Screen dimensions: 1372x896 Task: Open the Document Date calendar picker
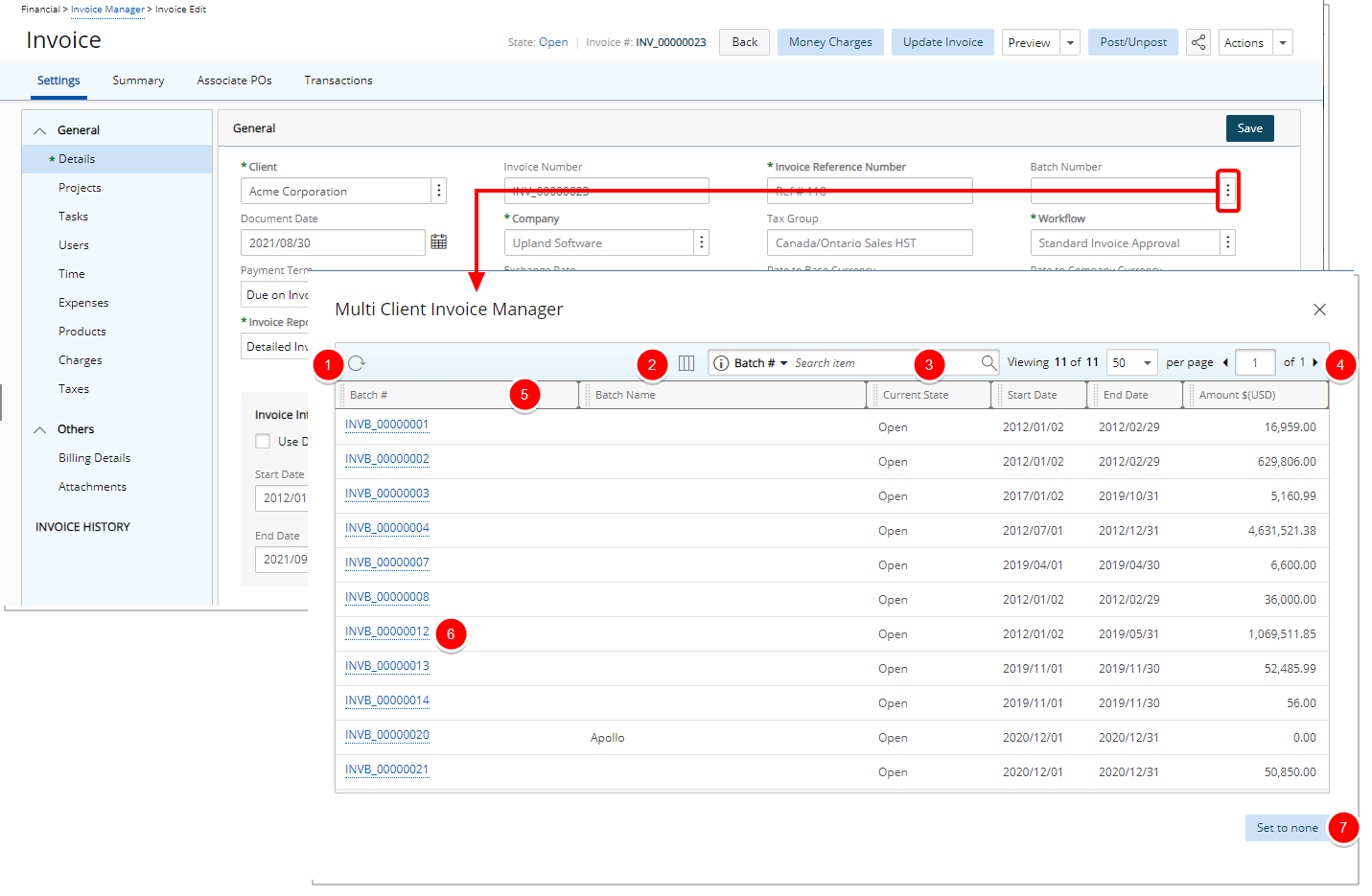coord(438,241)
